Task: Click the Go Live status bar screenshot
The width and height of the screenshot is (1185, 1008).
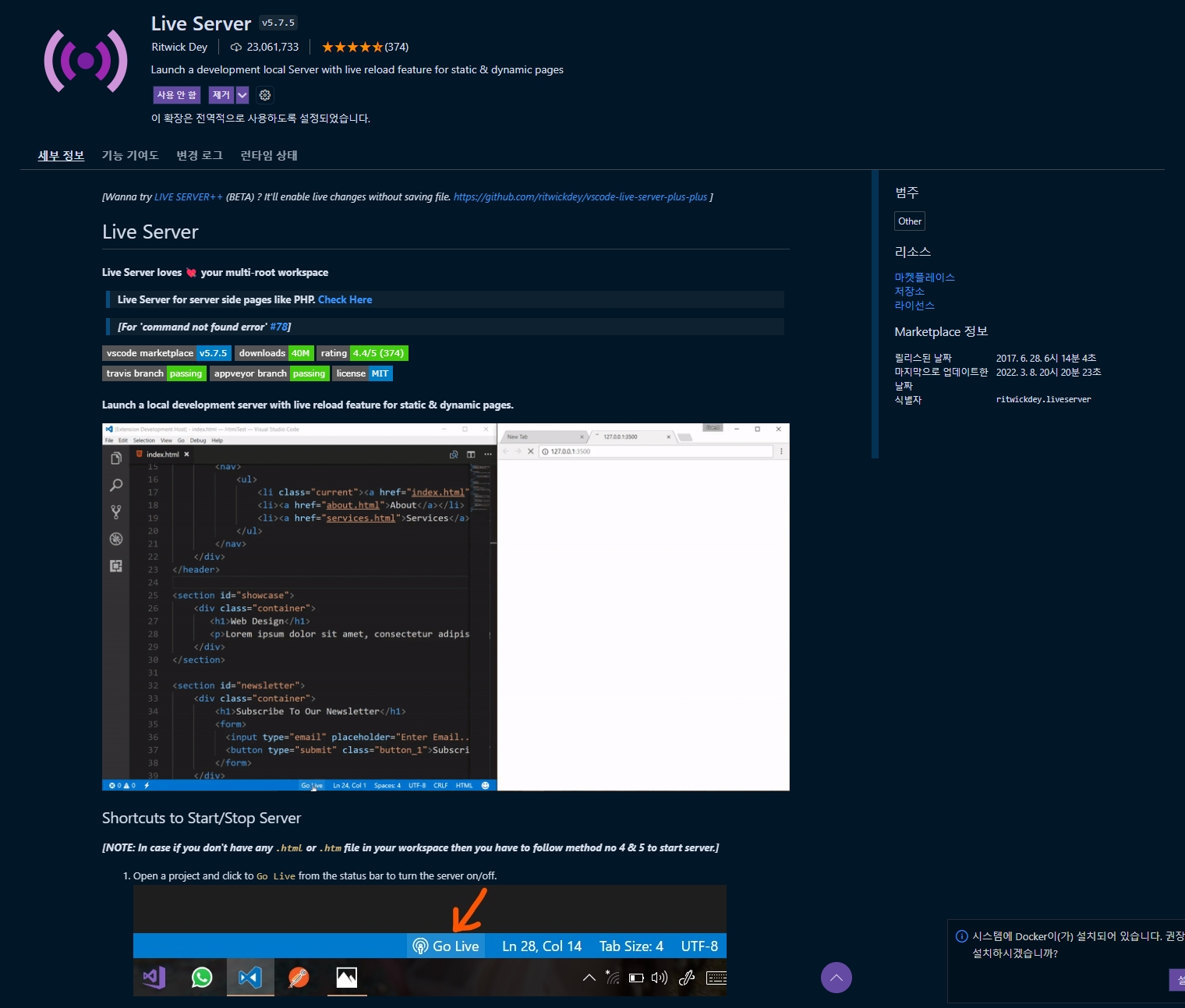Action: point(430,940)
